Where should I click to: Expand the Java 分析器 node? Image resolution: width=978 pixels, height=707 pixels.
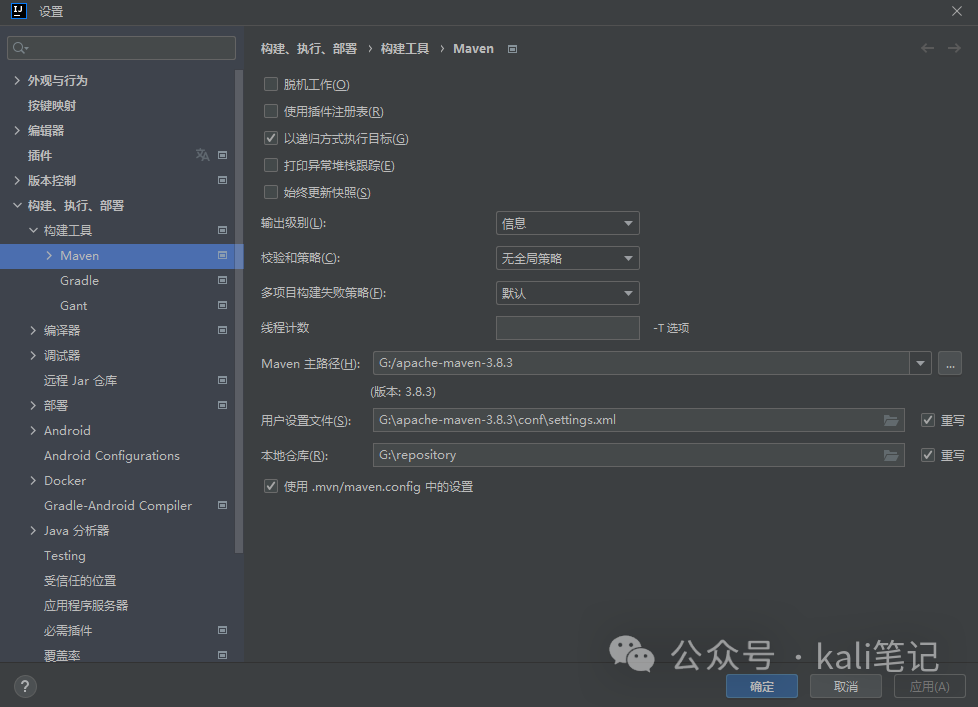(33, 530)
